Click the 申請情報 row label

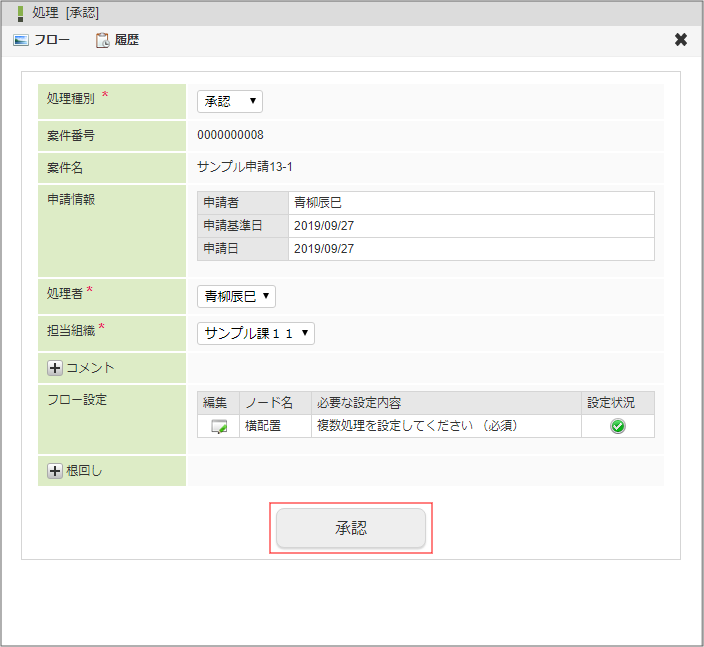coord(71,199)
